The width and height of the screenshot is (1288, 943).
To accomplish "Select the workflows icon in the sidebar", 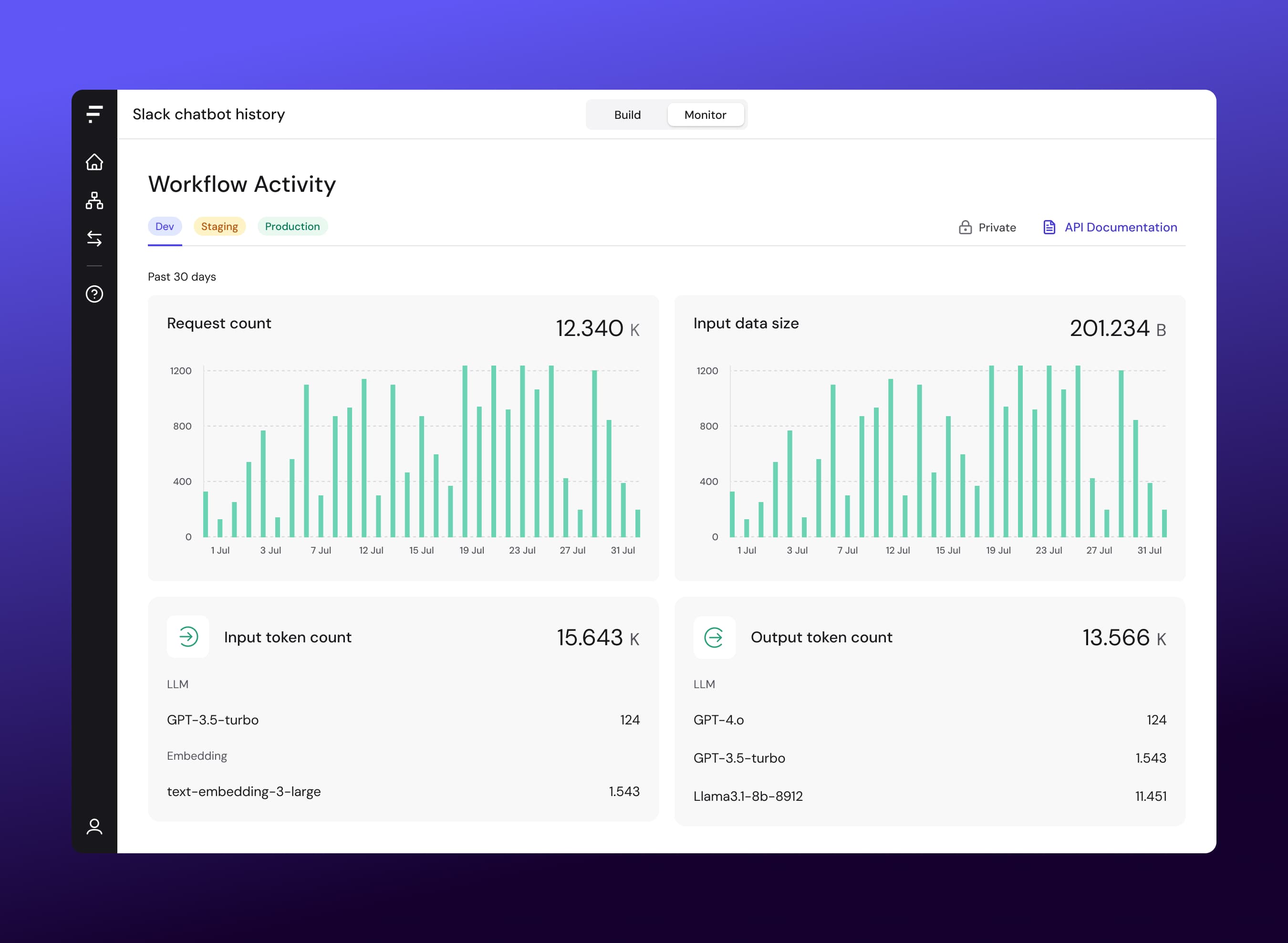I will tap(95, 201).
